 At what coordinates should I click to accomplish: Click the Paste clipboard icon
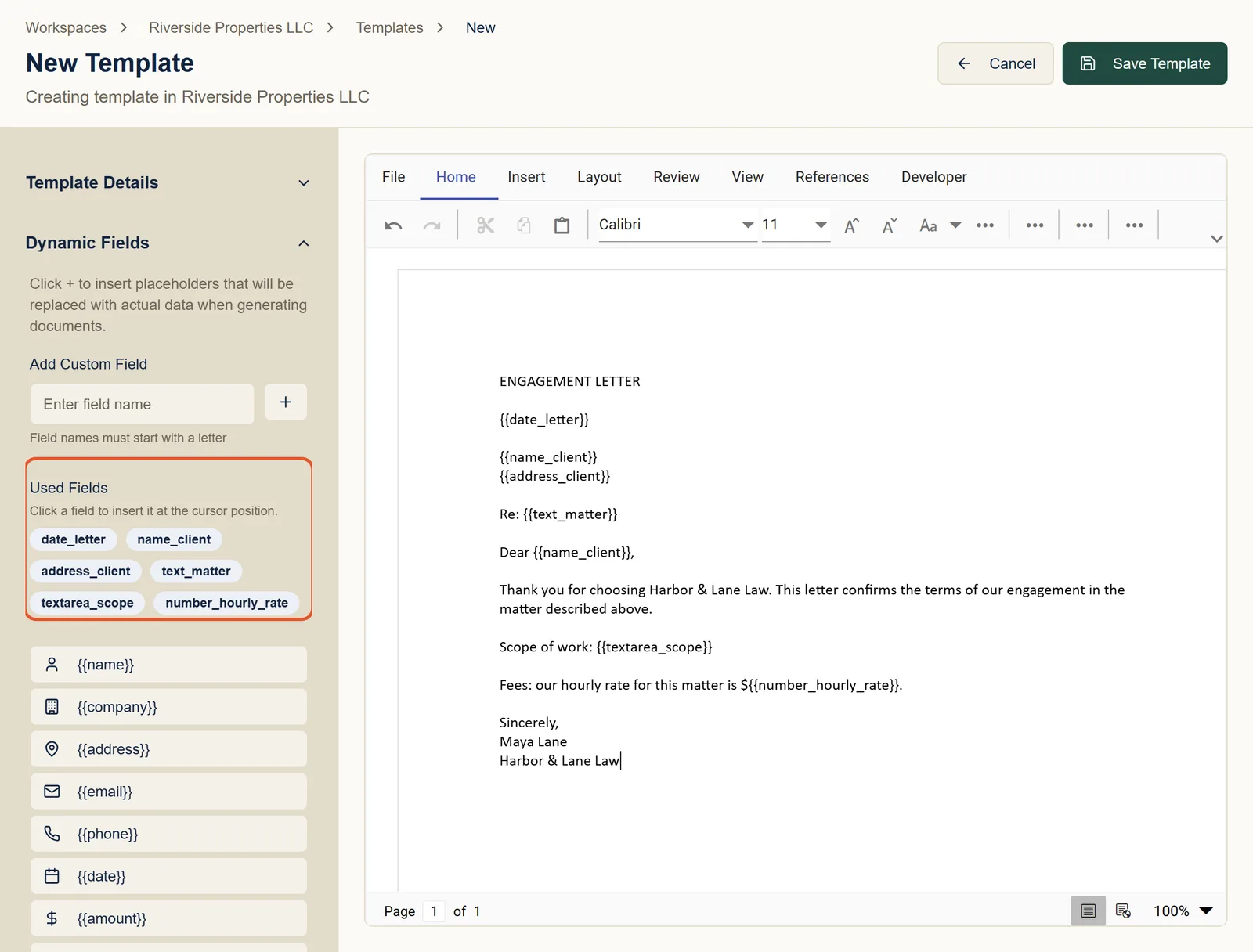click(562, 225)
